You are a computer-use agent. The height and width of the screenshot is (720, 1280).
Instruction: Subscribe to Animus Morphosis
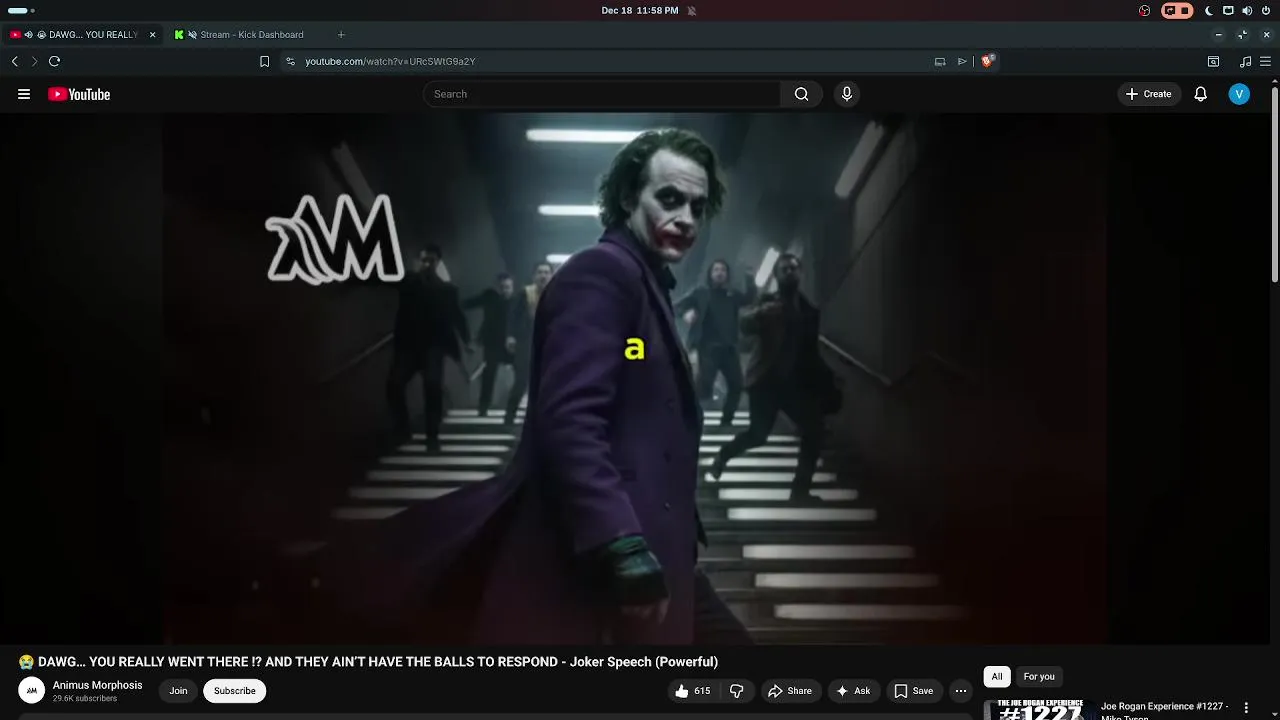tap(234, 691)
